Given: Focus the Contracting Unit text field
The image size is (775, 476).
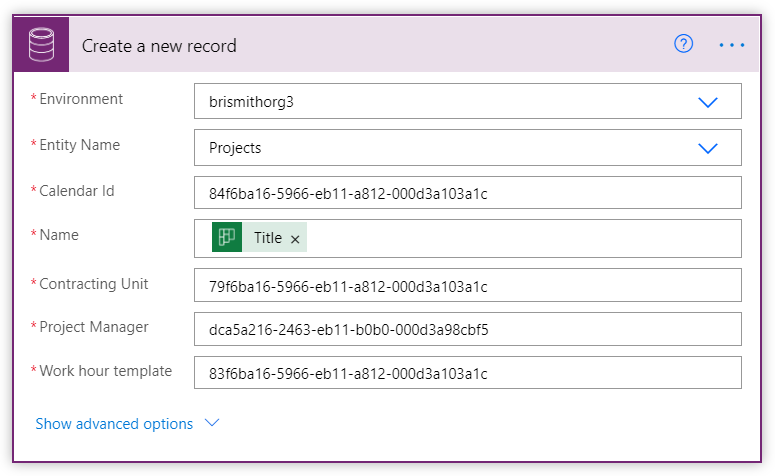Looking at the screenshot, I should coord(467,286).
